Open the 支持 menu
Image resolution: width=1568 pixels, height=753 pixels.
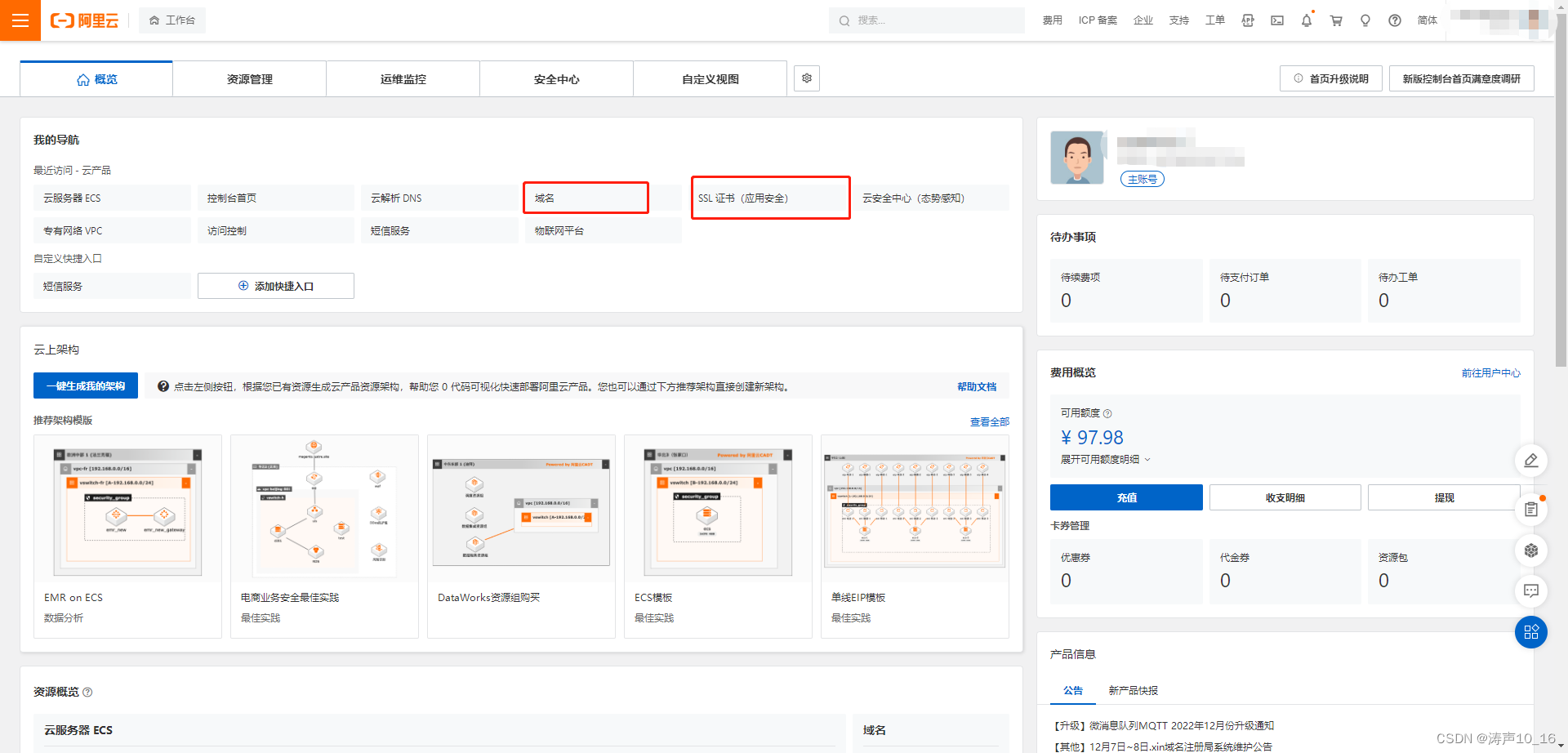[1179, 20]
